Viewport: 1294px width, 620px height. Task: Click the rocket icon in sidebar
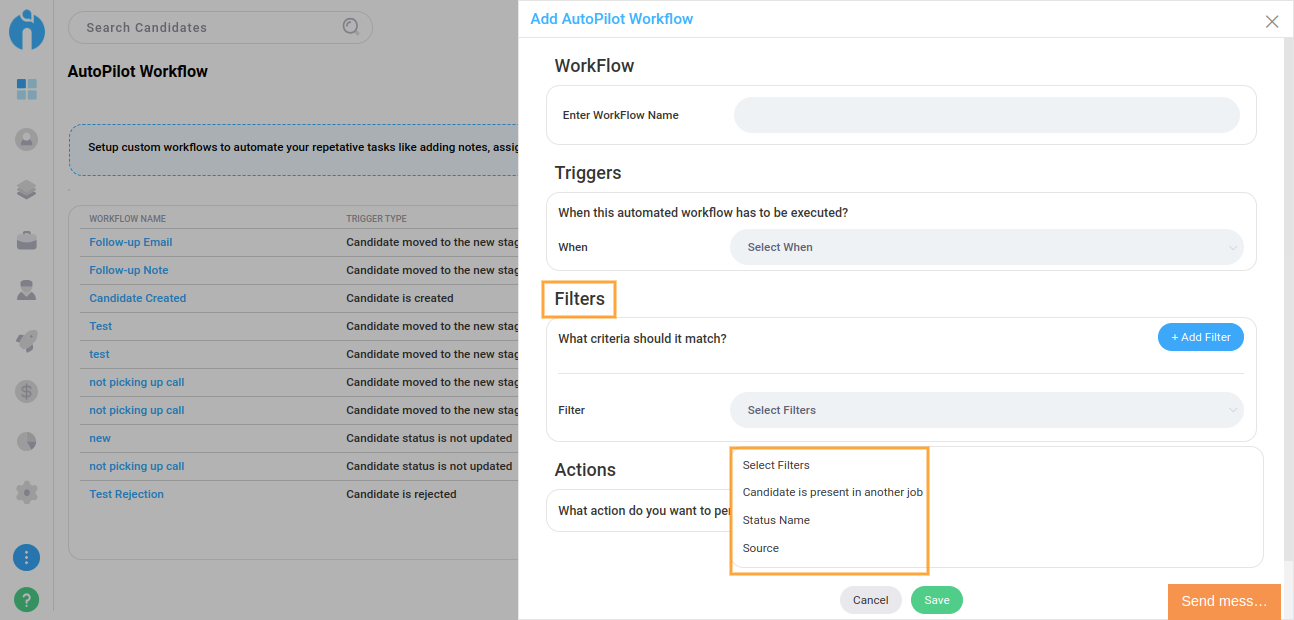[27, 341]
